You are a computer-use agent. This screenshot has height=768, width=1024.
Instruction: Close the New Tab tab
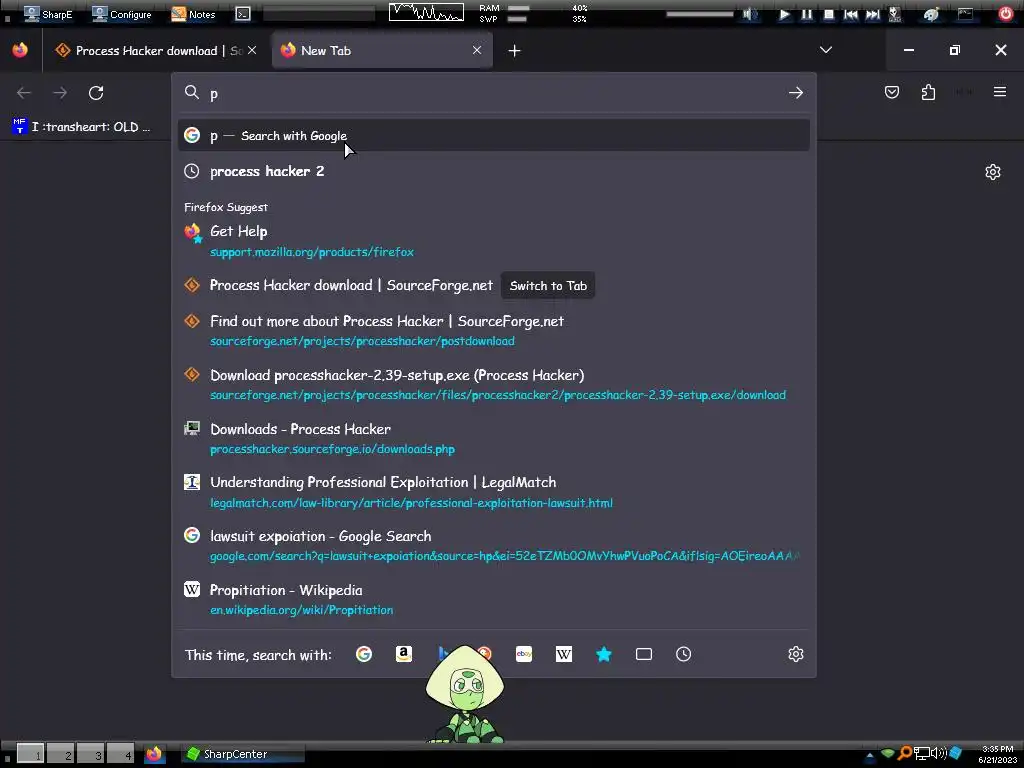click(x=477, y=50)
